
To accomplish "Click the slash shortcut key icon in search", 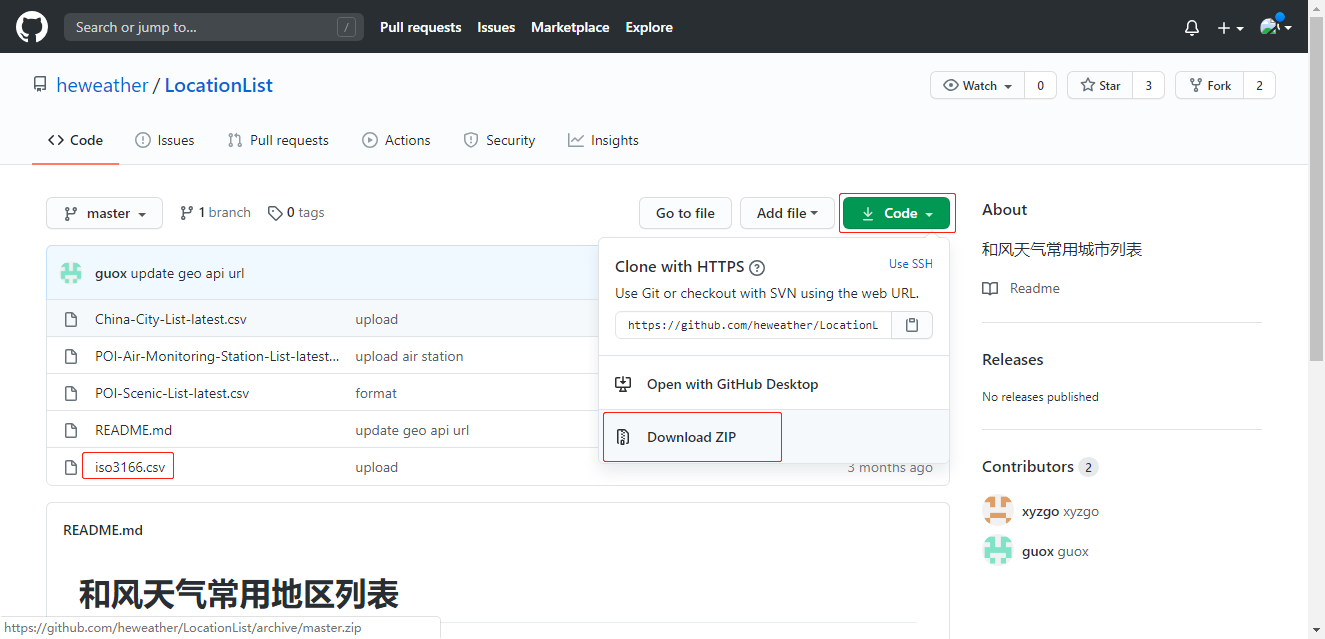I will [346, 28].
